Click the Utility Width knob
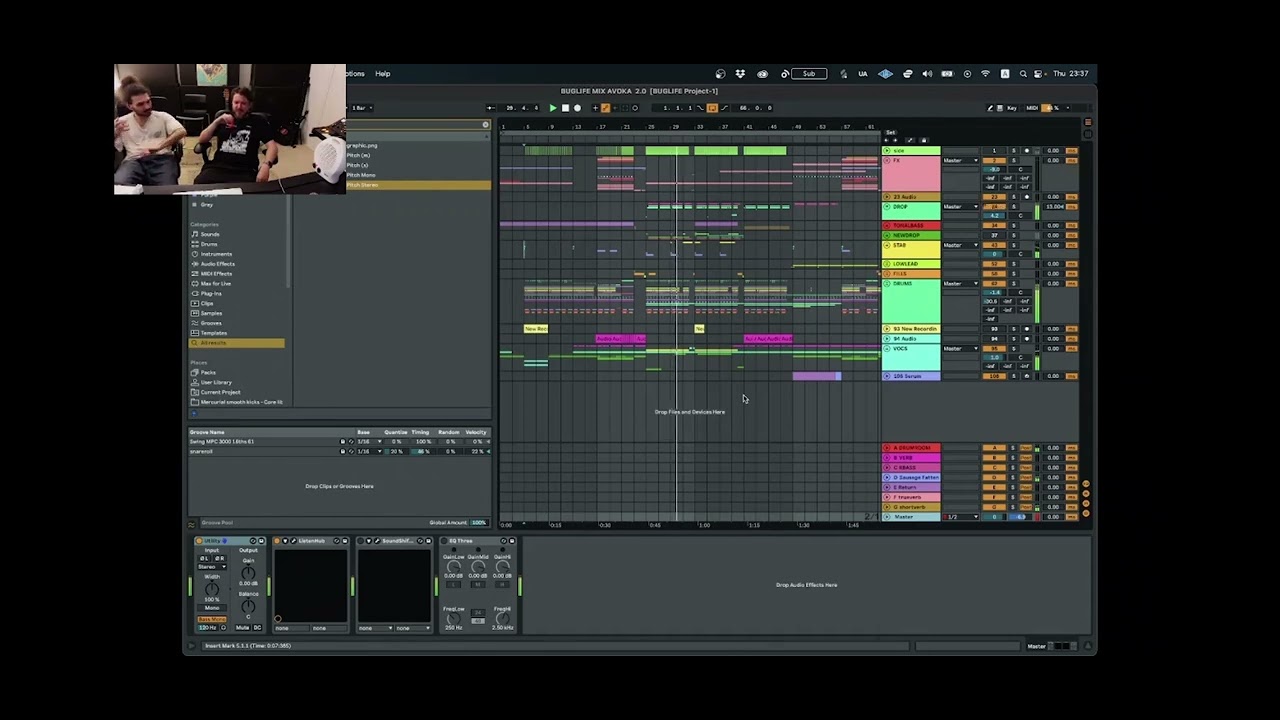This screenshot has height=720, width=1280. [x=211, y=589]
